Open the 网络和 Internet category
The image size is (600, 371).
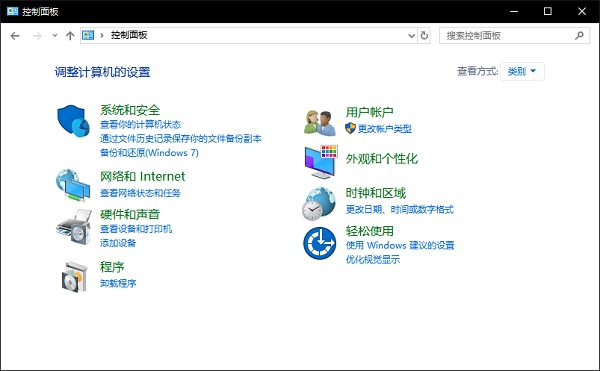pos(142,176)
